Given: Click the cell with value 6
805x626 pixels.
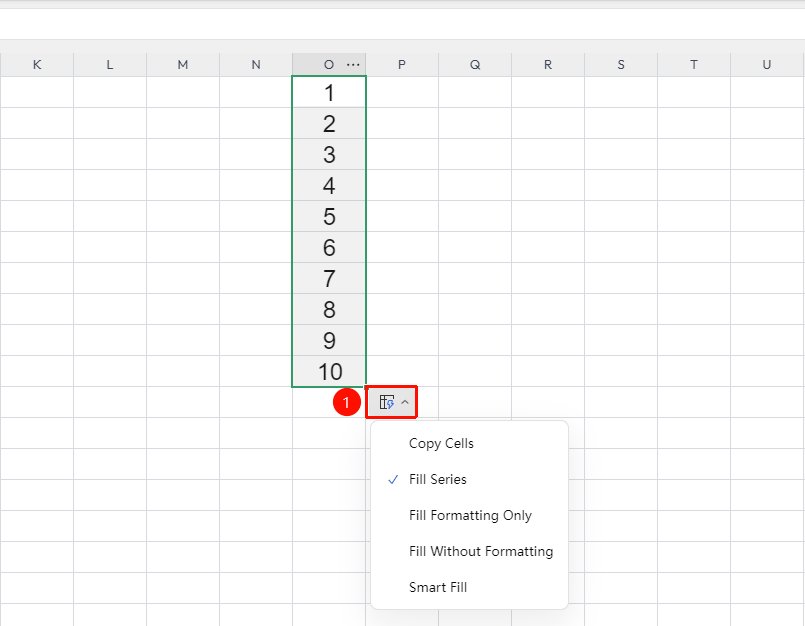Looking at the screenshot, I should (x=329, y=247).
